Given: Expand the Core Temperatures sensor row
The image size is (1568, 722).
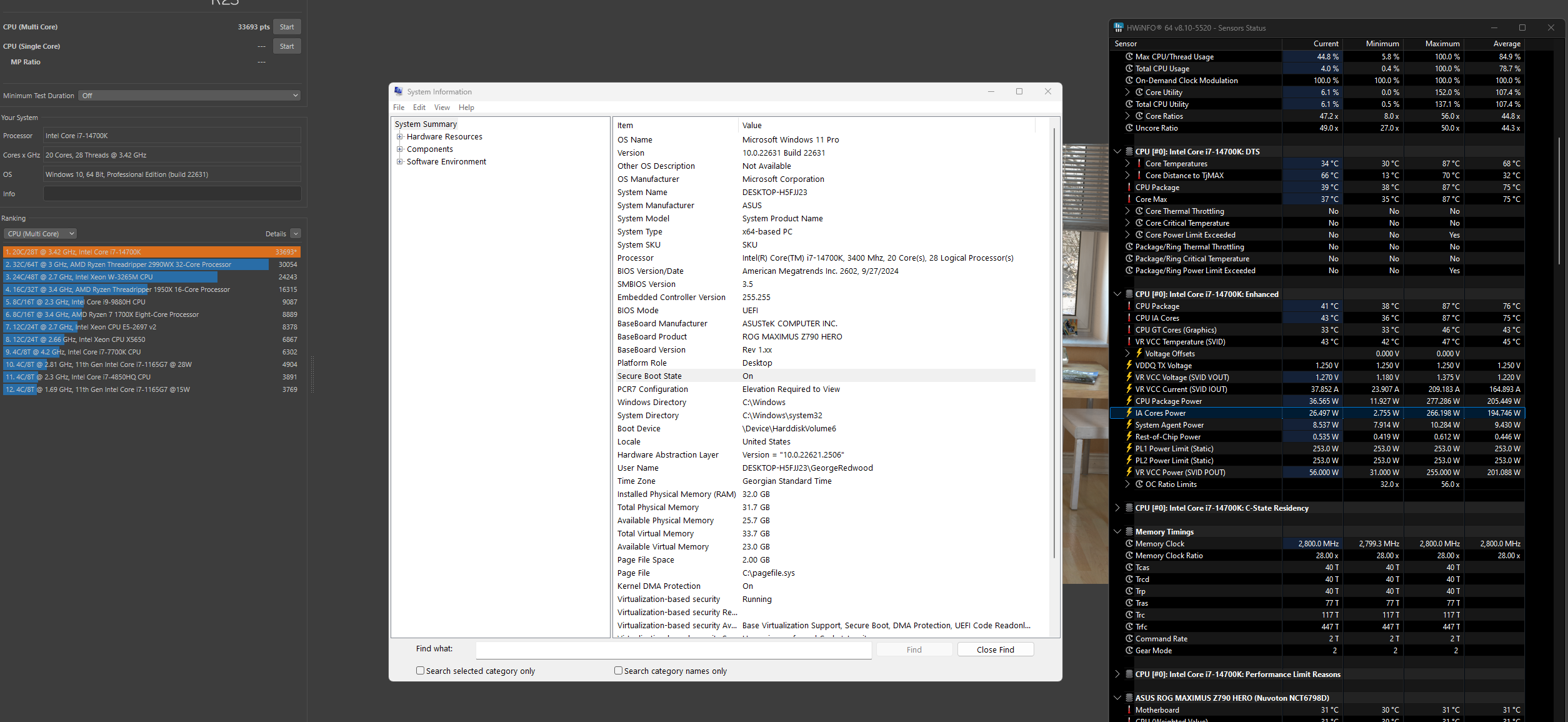Looking at the screenshot, I should pyautogui.click(x=1127, y=163).
